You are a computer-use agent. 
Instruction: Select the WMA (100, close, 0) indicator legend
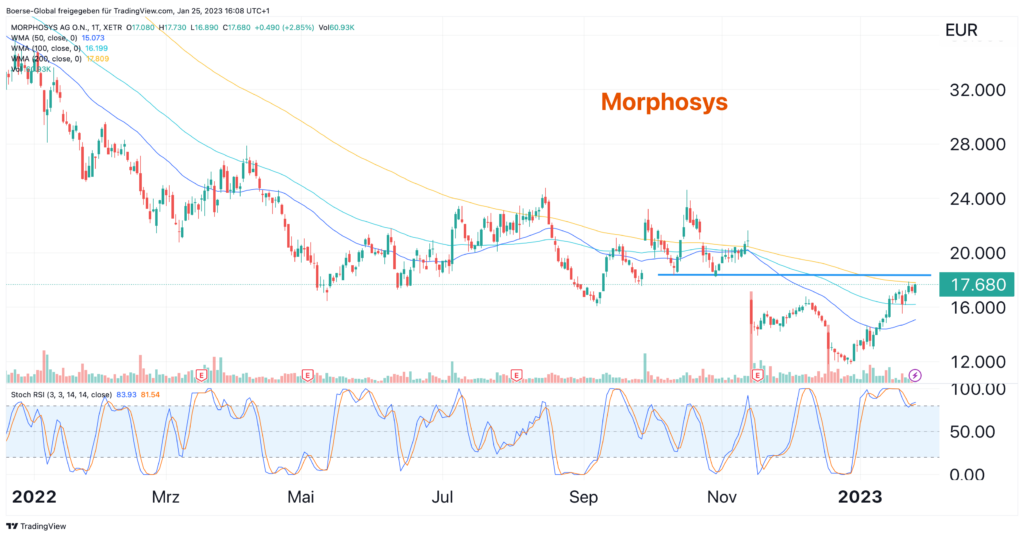pos(47,48)
